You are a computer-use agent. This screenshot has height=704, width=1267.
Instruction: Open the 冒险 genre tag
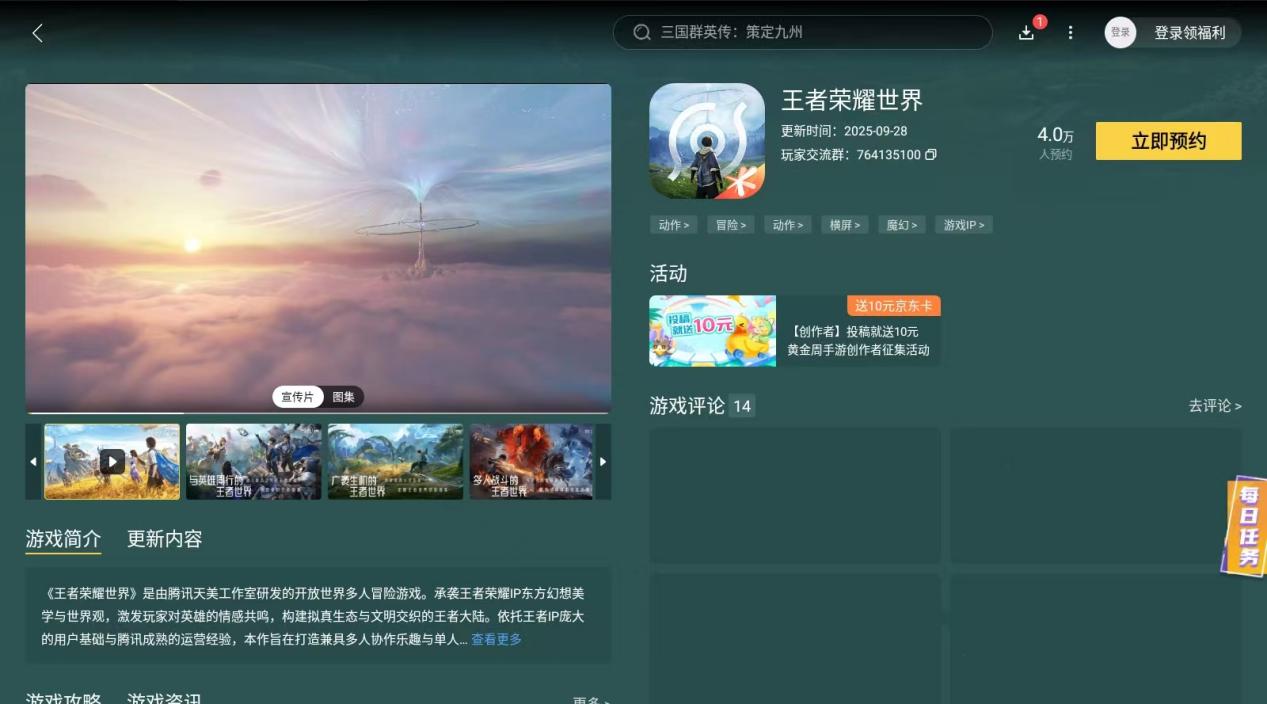(730, 224)
